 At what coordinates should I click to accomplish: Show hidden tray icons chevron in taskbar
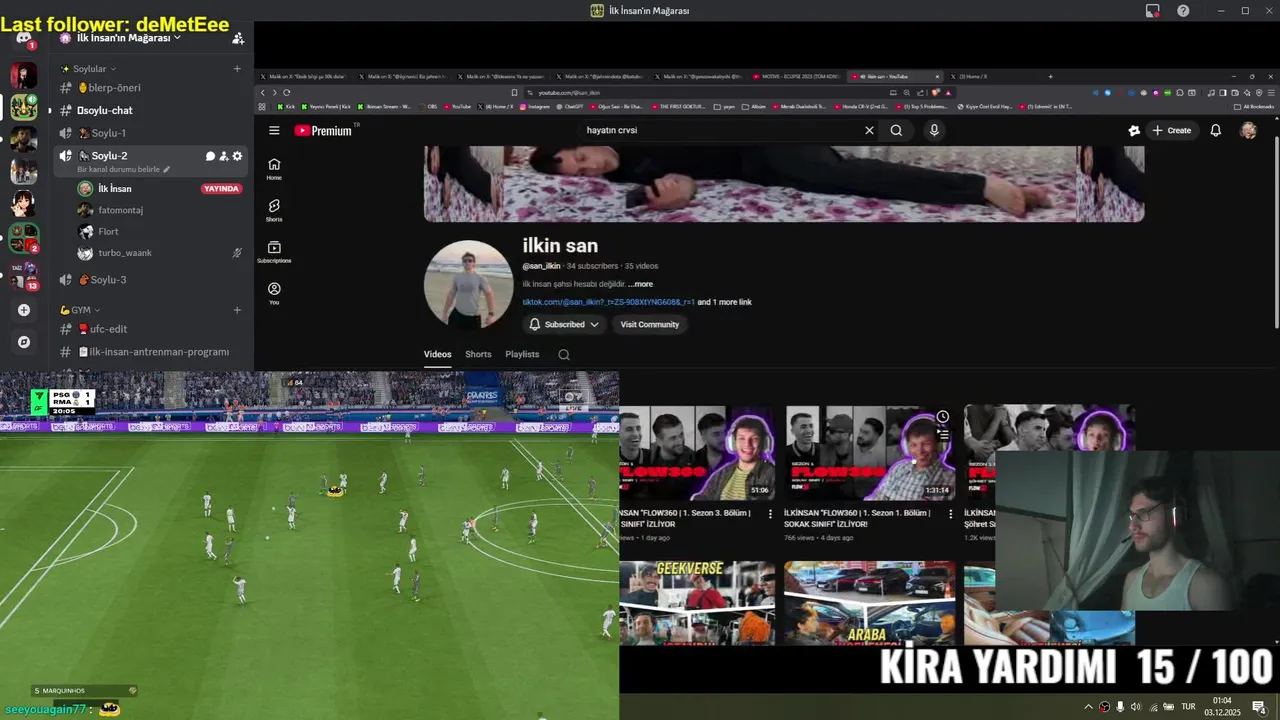[x=1088, y=707]
